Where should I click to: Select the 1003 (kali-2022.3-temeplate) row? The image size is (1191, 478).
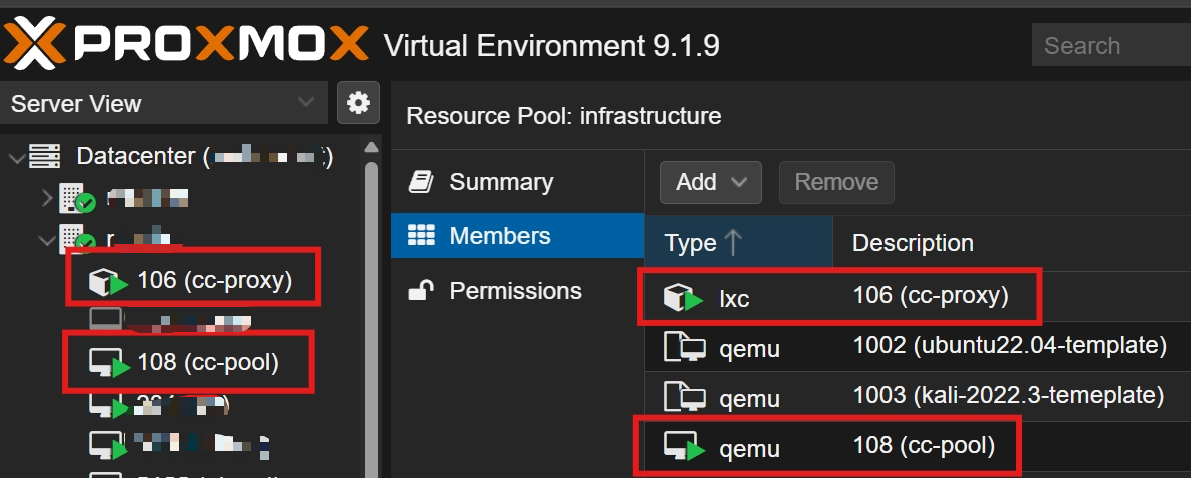[918, 397]
